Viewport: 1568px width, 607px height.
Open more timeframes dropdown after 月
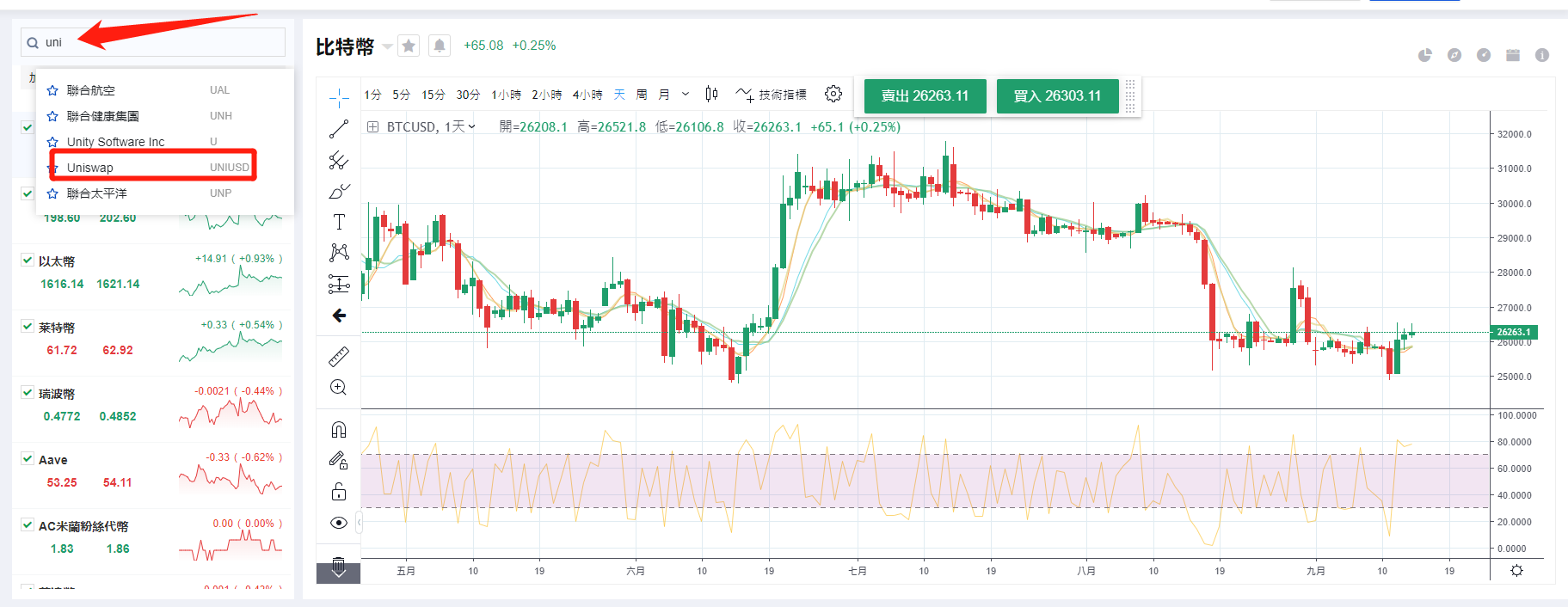click(x=686, y=95)
